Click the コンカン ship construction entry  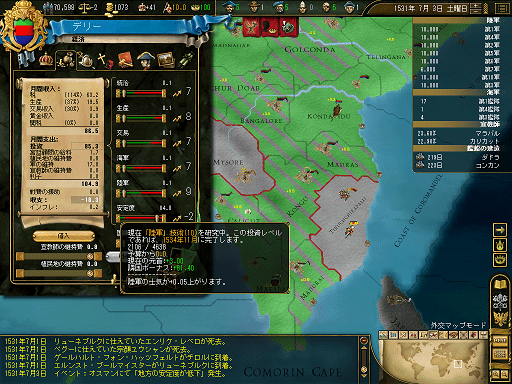click(457, 165)
